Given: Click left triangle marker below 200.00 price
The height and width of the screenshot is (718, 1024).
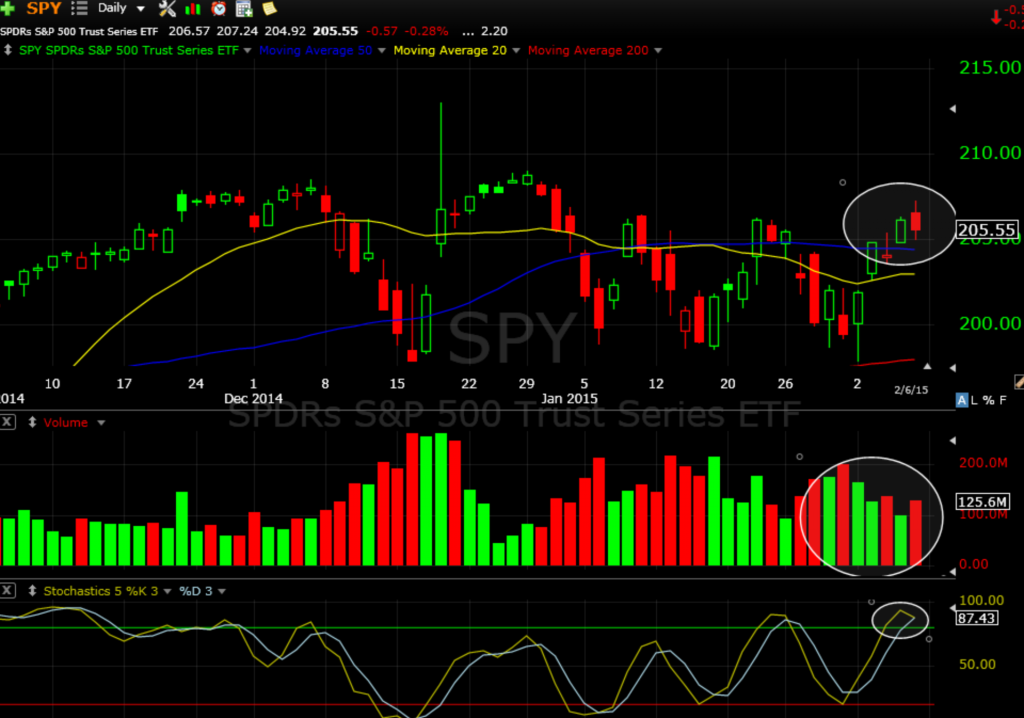Looking at the screenshot, I should (952, 368).
